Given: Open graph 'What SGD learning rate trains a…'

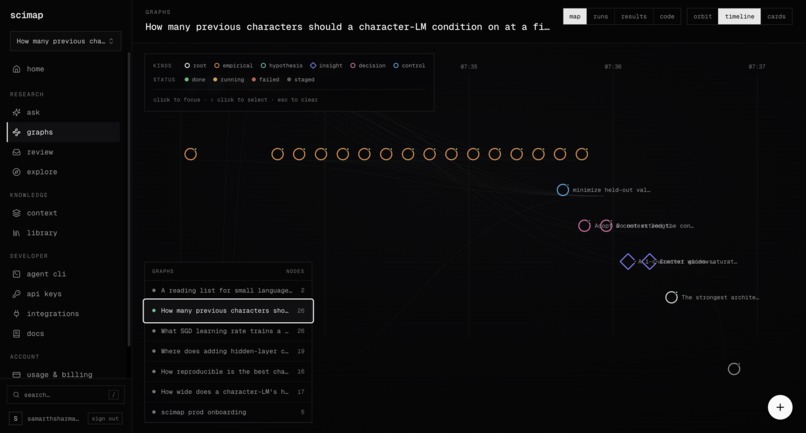Looking at the screenshot, I should pos(228,331).
